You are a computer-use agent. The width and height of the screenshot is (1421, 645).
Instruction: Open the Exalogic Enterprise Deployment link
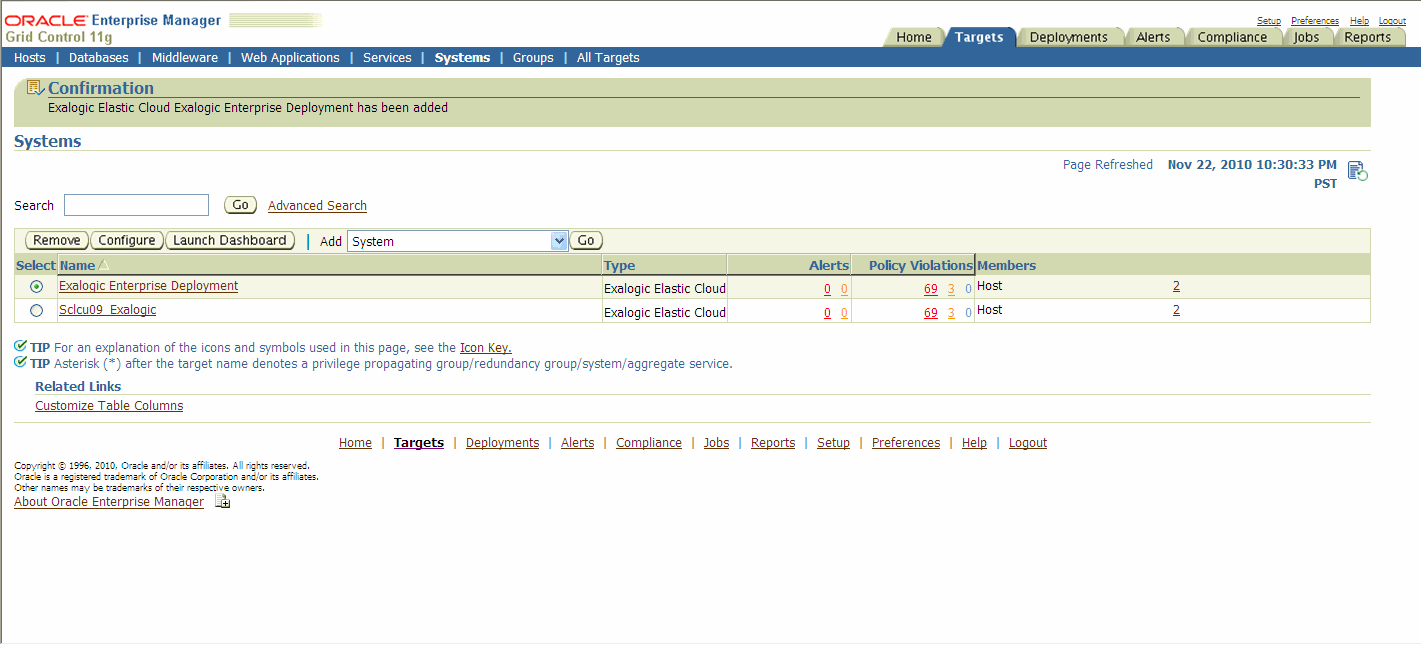click(x=148, y=286)
